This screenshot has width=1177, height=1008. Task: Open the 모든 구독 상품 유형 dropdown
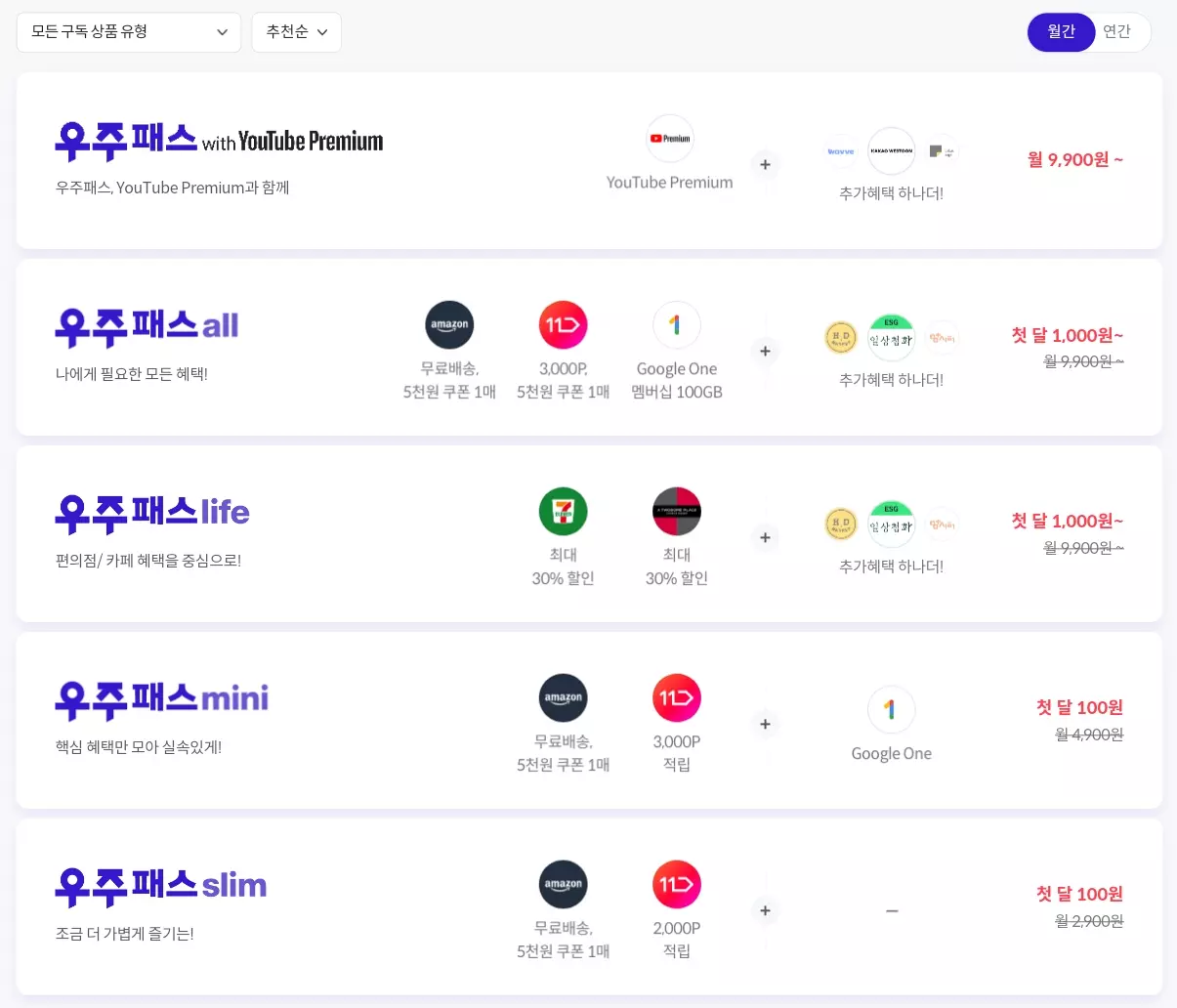tap(128, 31)
